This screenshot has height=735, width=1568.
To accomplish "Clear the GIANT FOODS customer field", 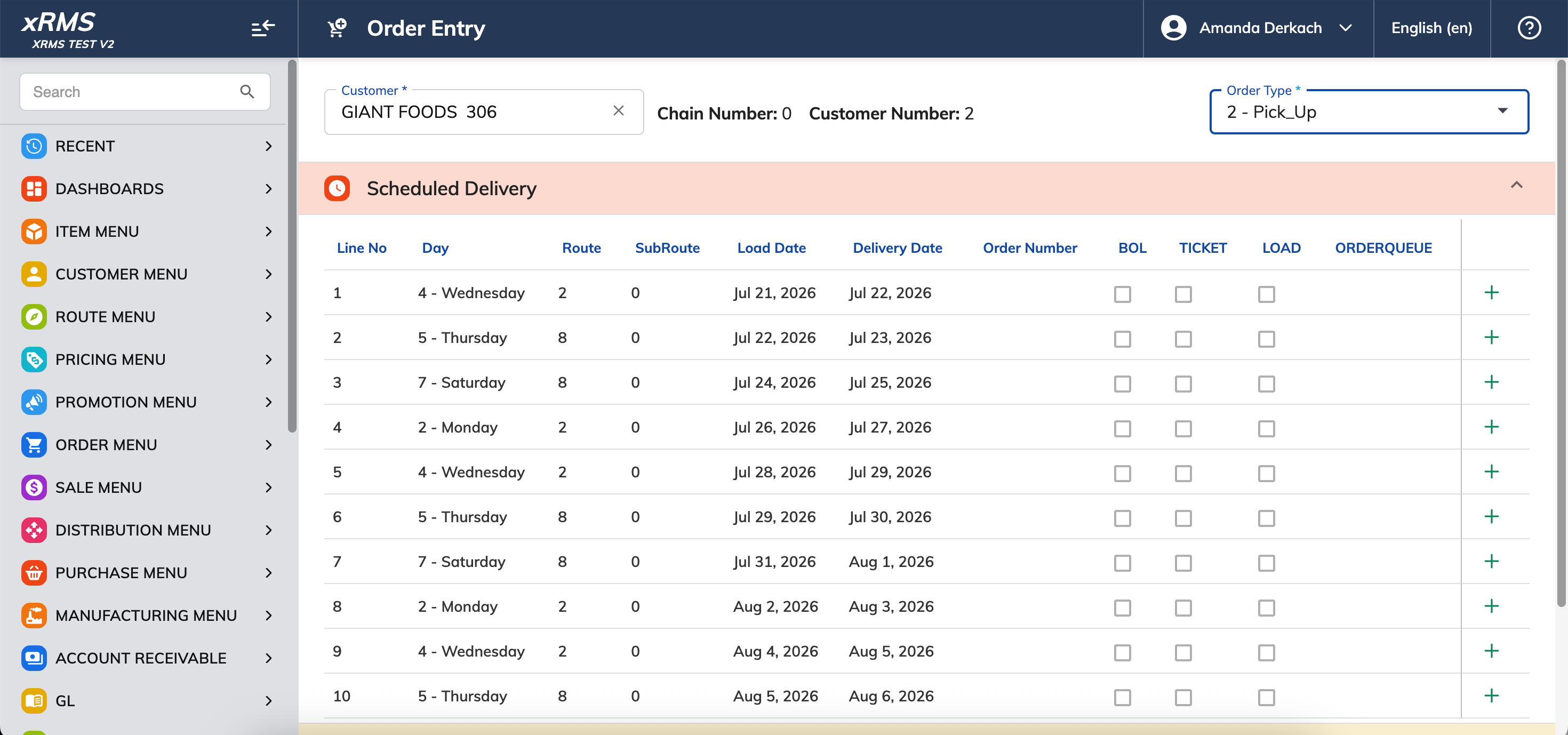I will coord(619,111).
